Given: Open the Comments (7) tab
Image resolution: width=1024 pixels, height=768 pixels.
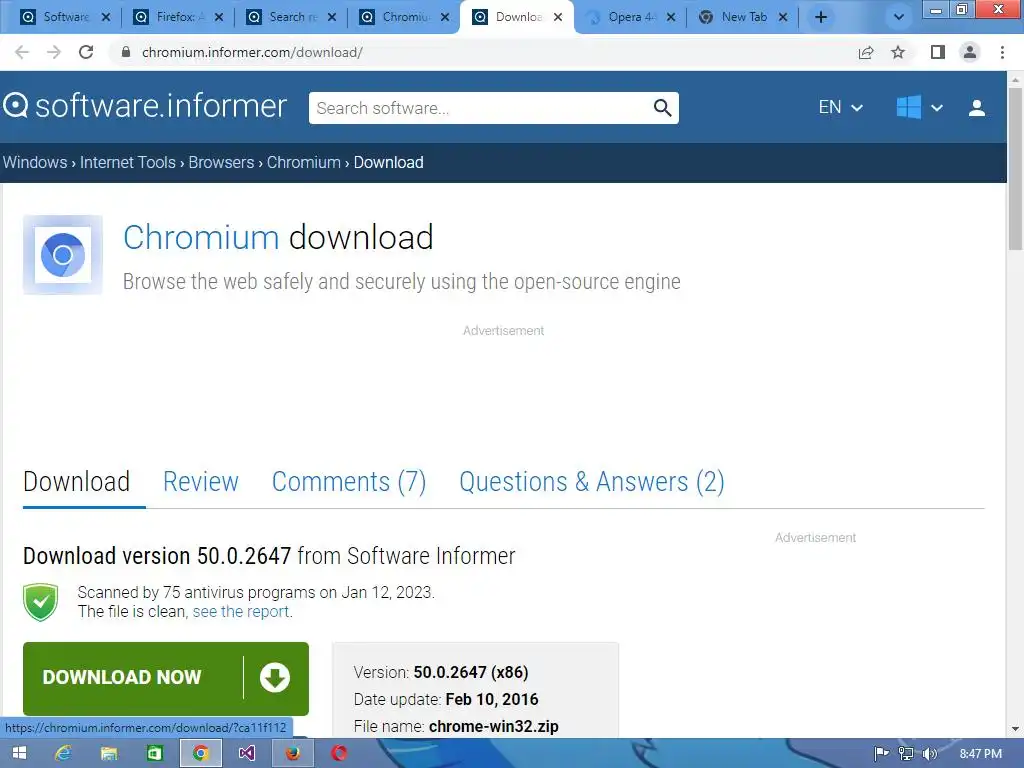Looking at the screenshot, I should point(349,482).
